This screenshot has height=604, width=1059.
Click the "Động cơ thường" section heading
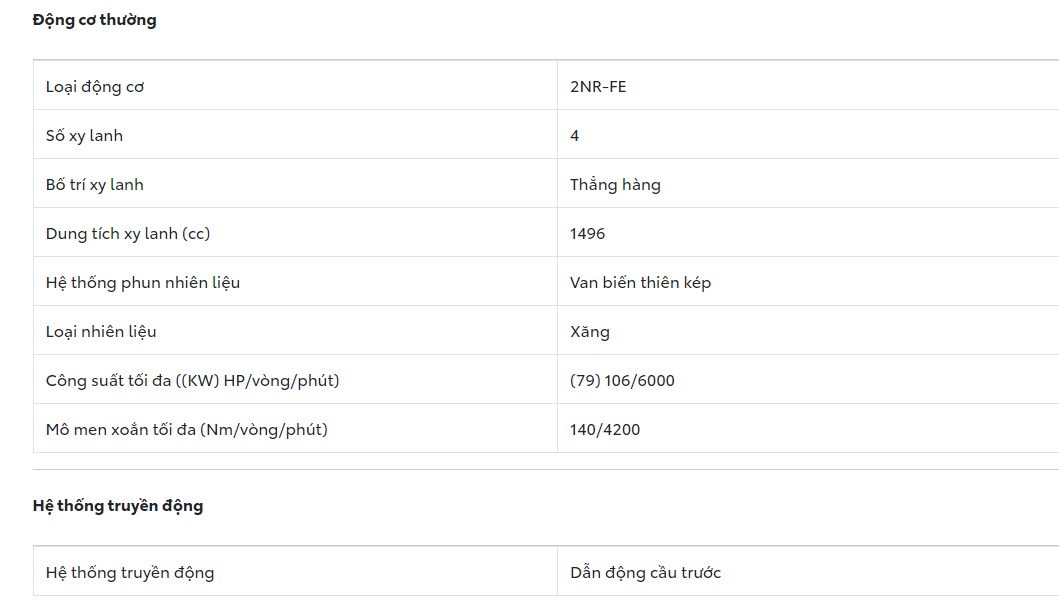pos(95,20)
